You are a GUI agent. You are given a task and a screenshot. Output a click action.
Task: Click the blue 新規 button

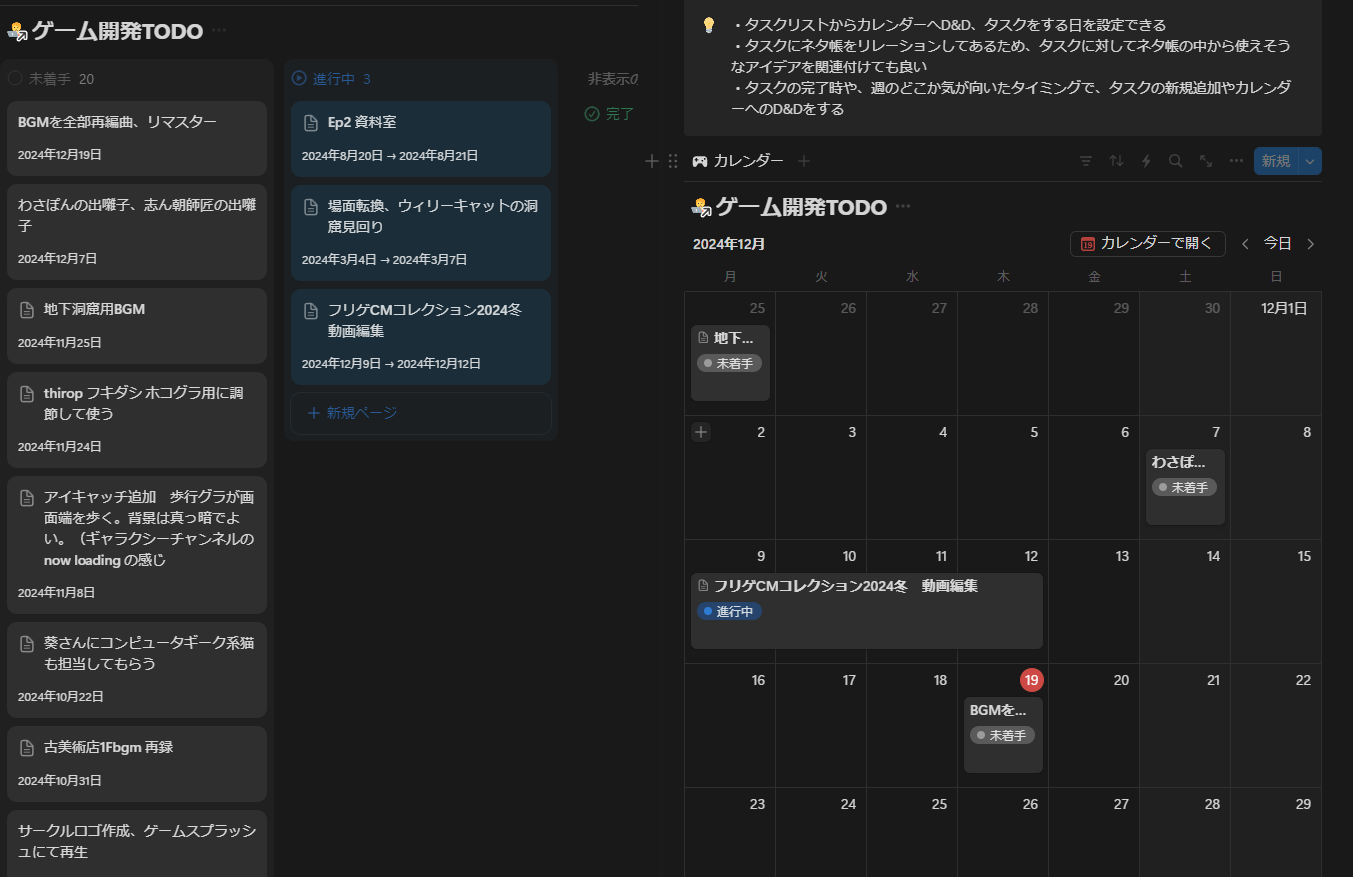1275,161
